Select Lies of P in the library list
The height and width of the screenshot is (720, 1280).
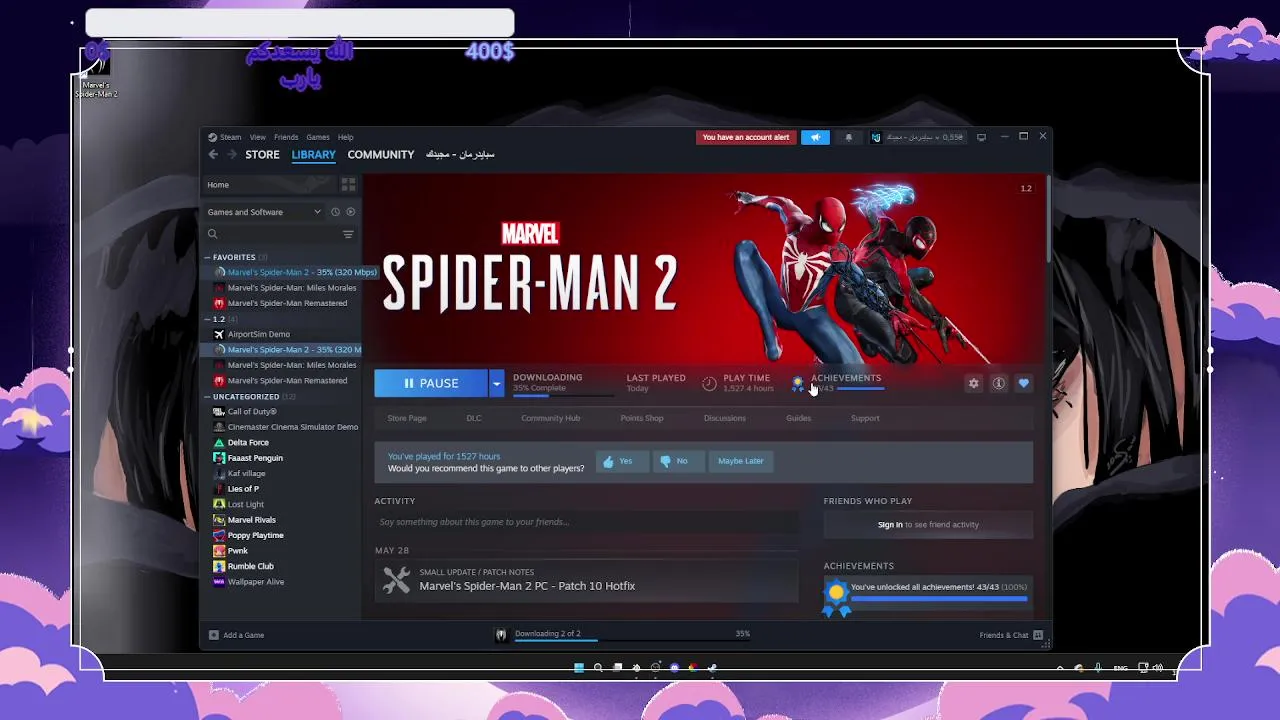[243, 489]
